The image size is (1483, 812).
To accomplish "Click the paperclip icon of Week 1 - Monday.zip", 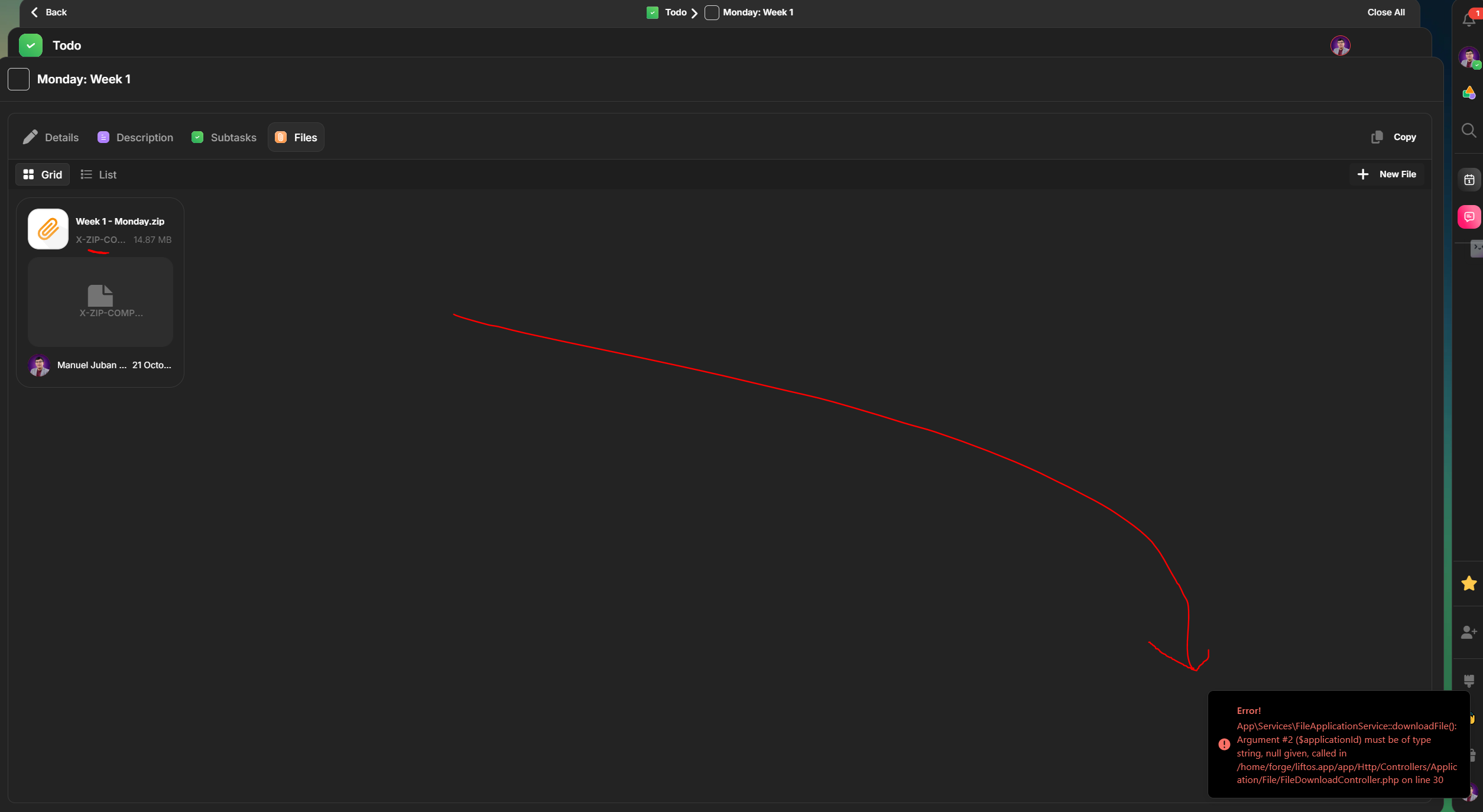I will [48, 229].
